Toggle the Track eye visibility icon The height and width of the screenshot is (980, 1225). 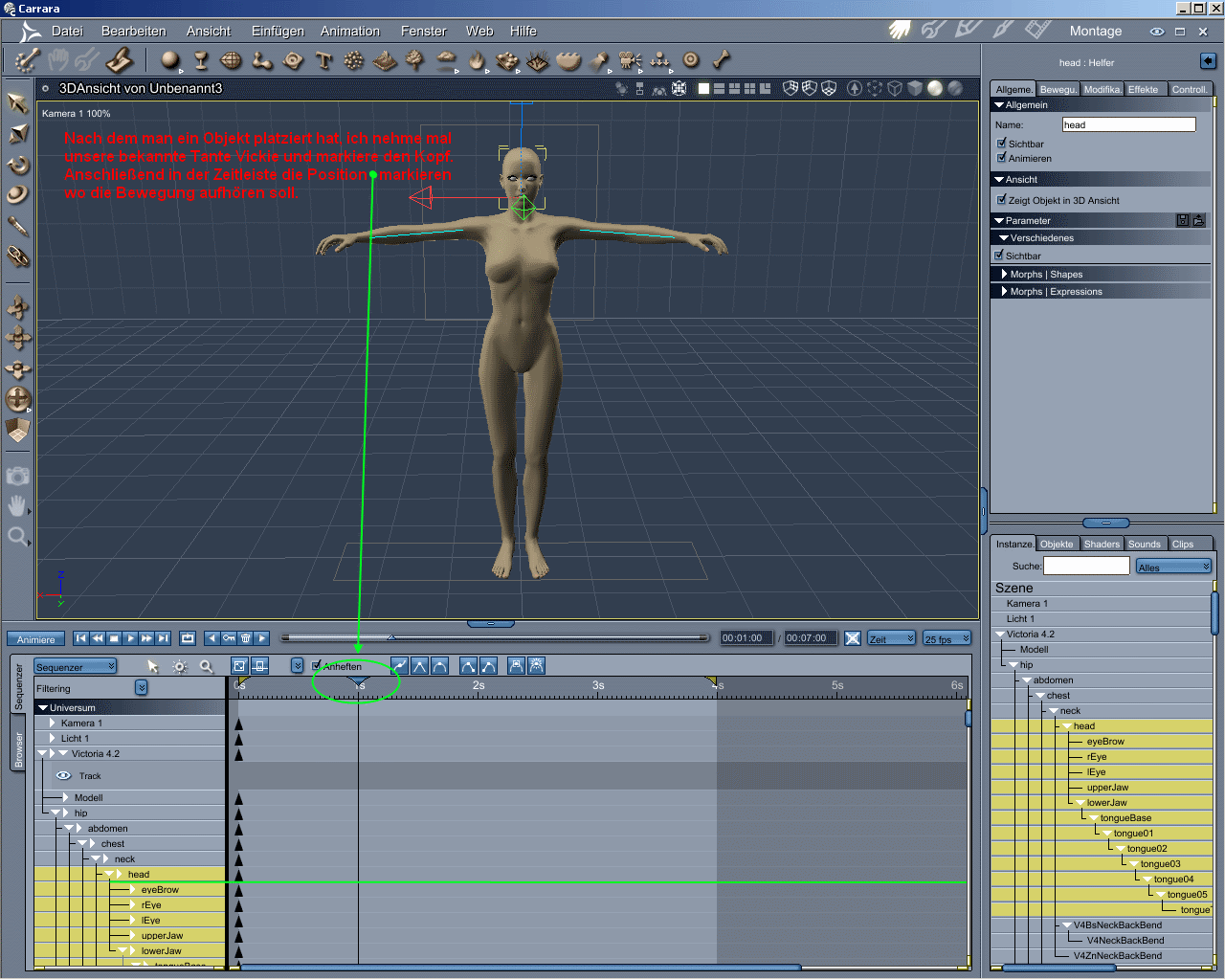[x=63, y=776]
